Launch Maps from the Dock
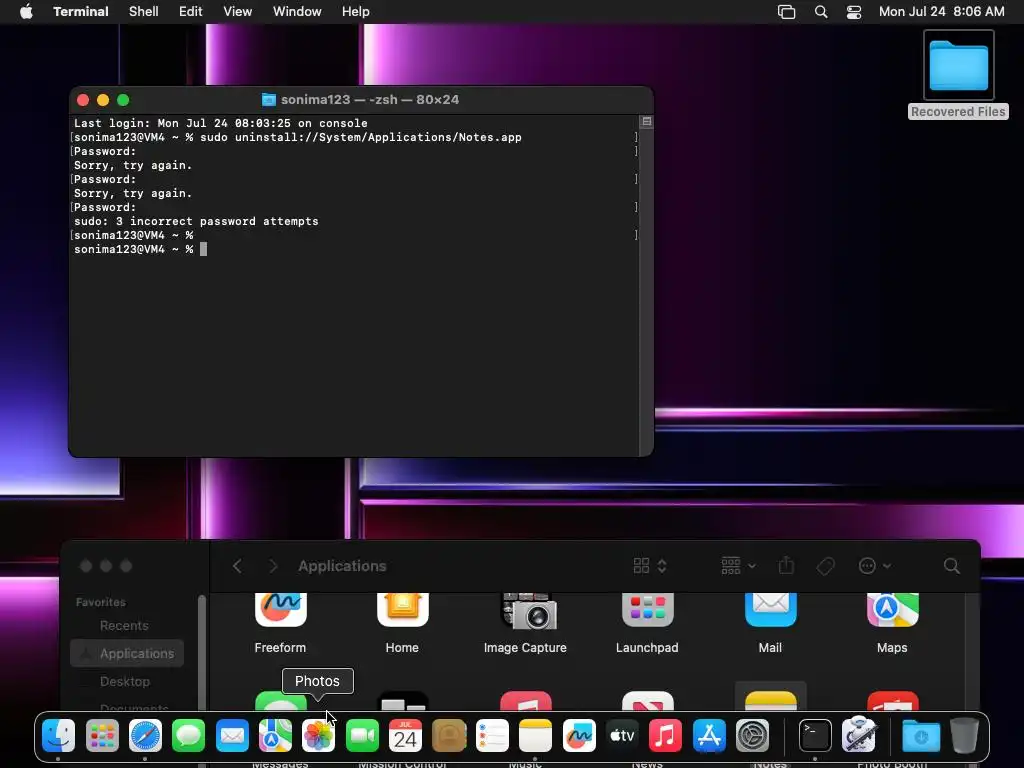 (x=275, y=735)
